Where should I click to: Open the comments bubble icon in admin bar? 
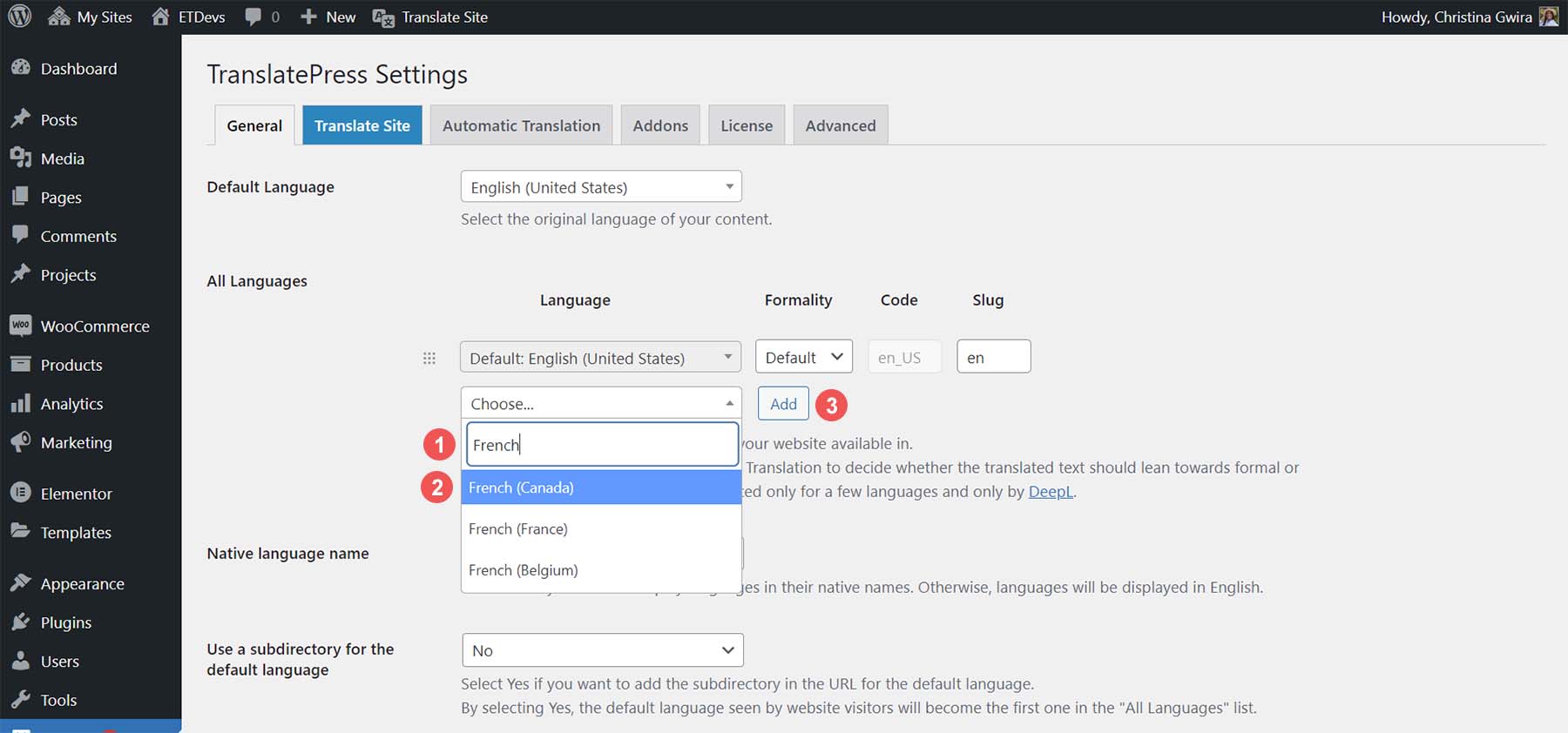point(253,17)
